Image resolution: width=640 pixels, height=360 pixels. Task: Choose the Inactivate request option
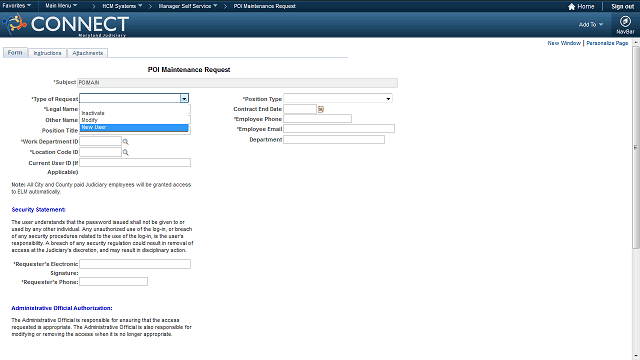134,113
